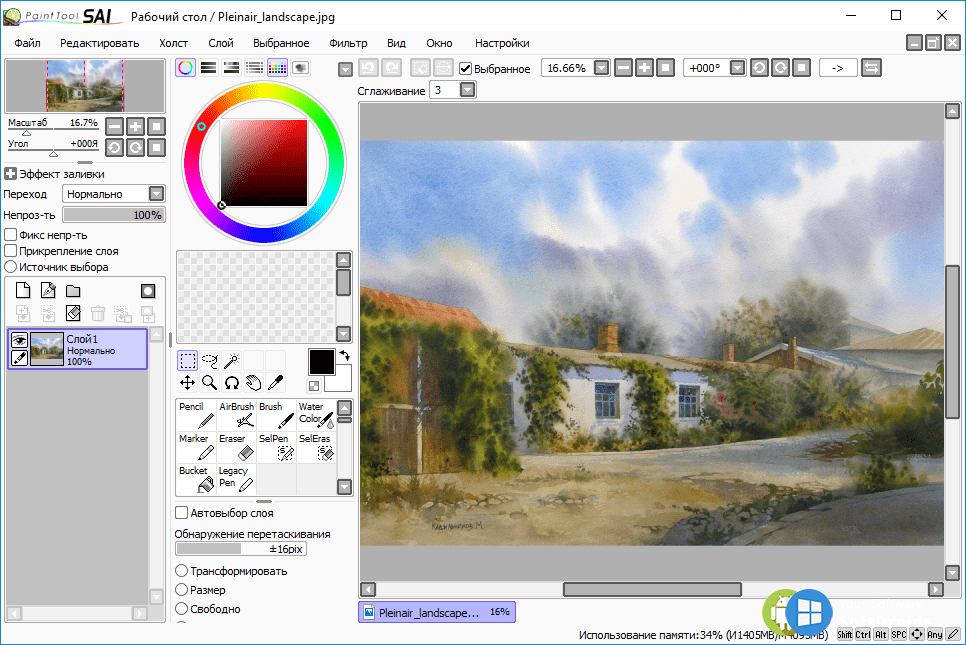
Task: Choose the magic wand tool
Action: click(232, 360)
